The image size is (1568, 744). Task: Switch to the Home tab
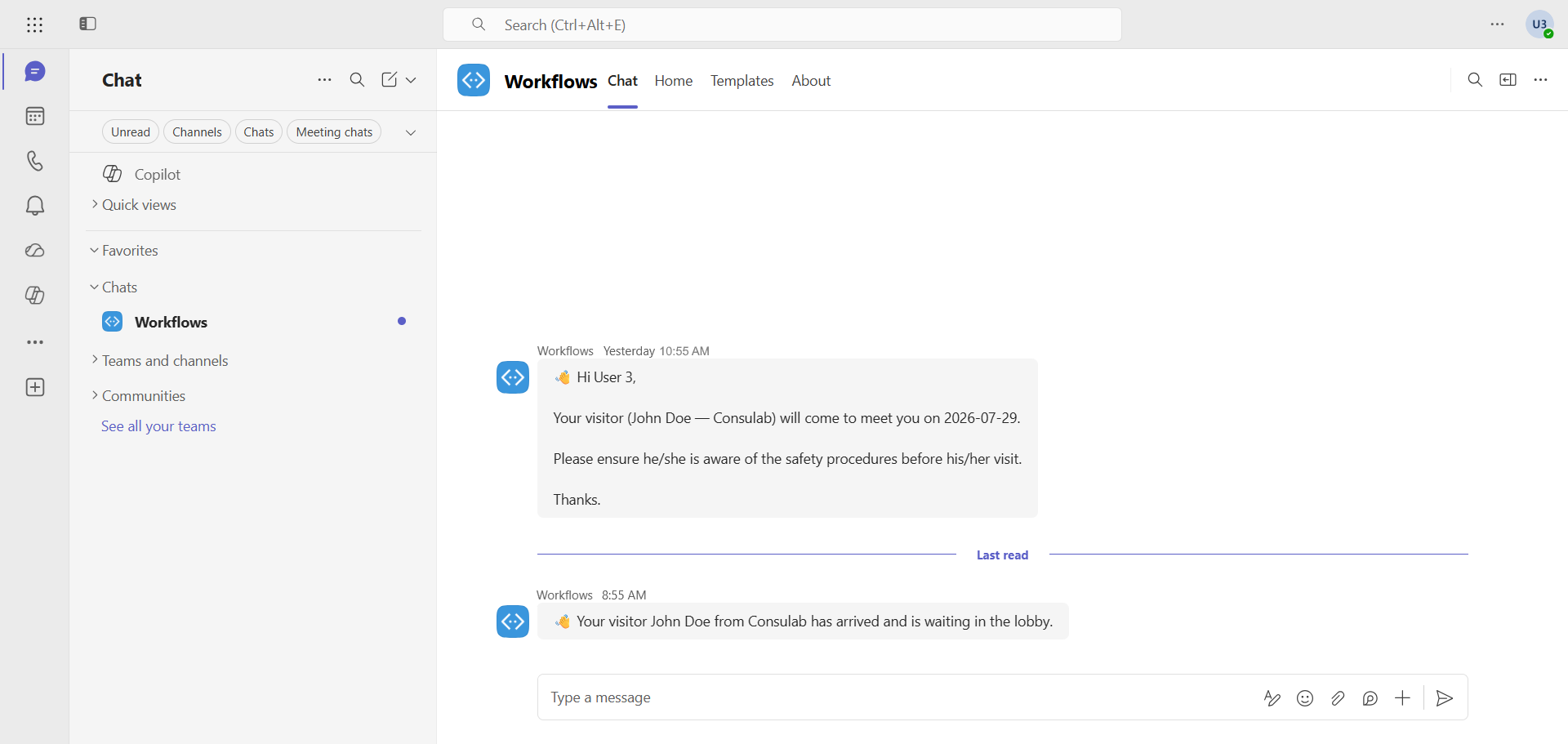[x=674, y=81]
